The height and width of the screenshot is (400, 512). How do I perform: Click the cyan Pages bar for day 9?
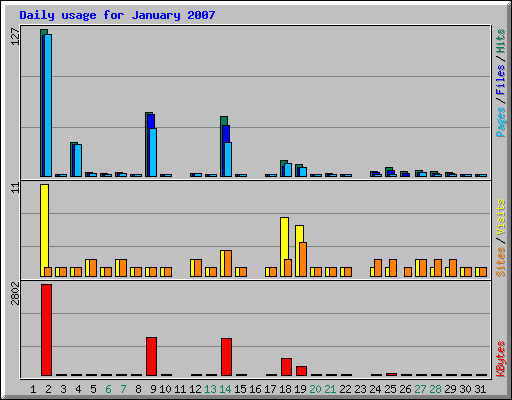tap(153, 152)
